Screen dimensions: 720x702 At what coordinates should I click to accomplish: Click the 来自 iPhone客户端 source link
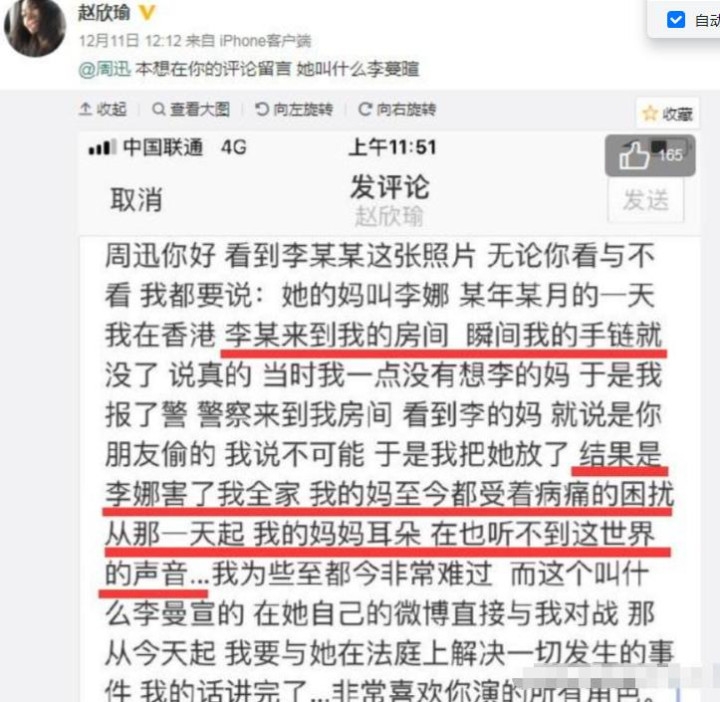pyautogui.click(x=248, y=41)
